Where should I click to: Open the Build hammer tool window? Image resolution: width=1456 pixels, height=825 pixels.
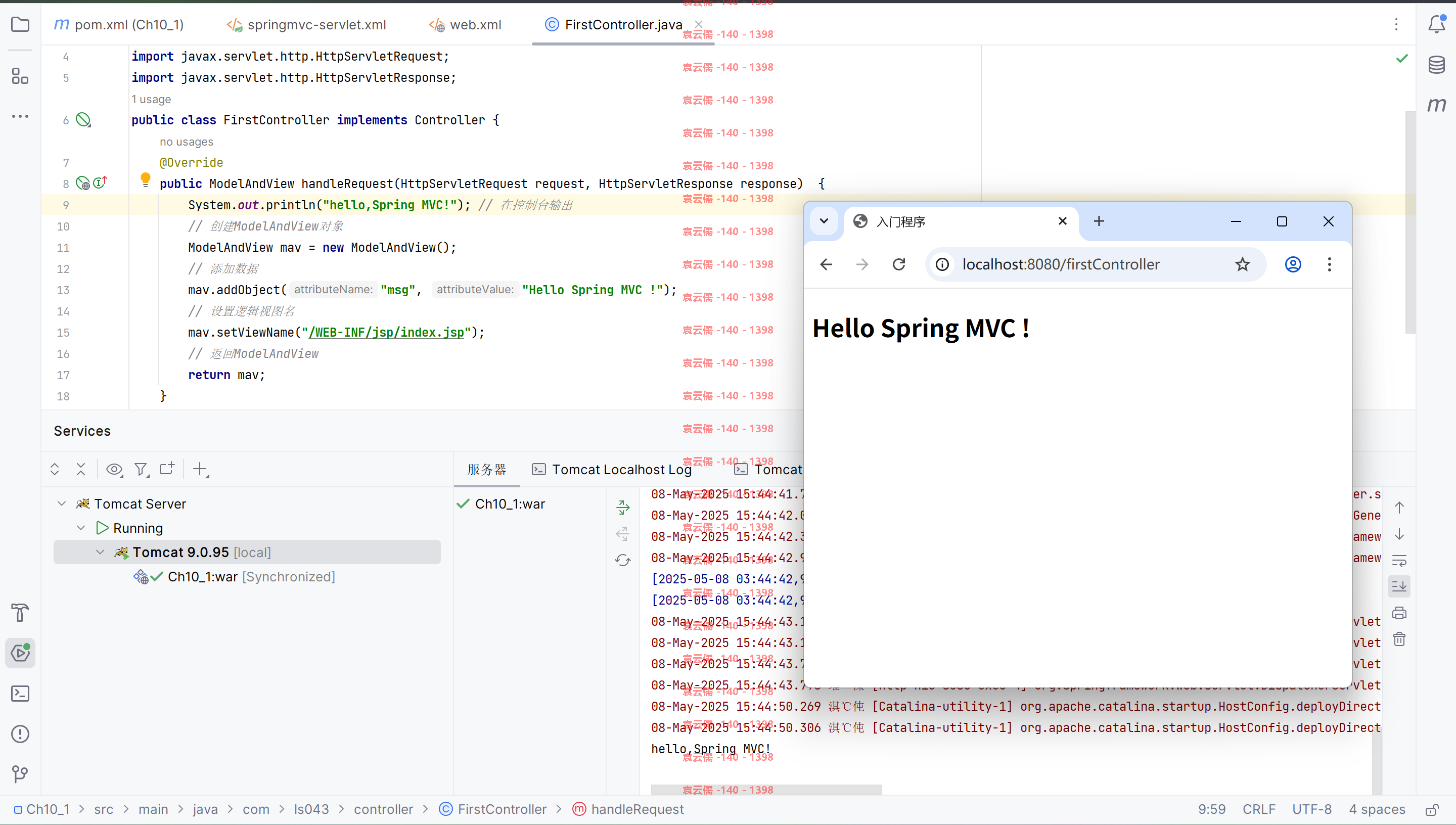pos(20,613)
